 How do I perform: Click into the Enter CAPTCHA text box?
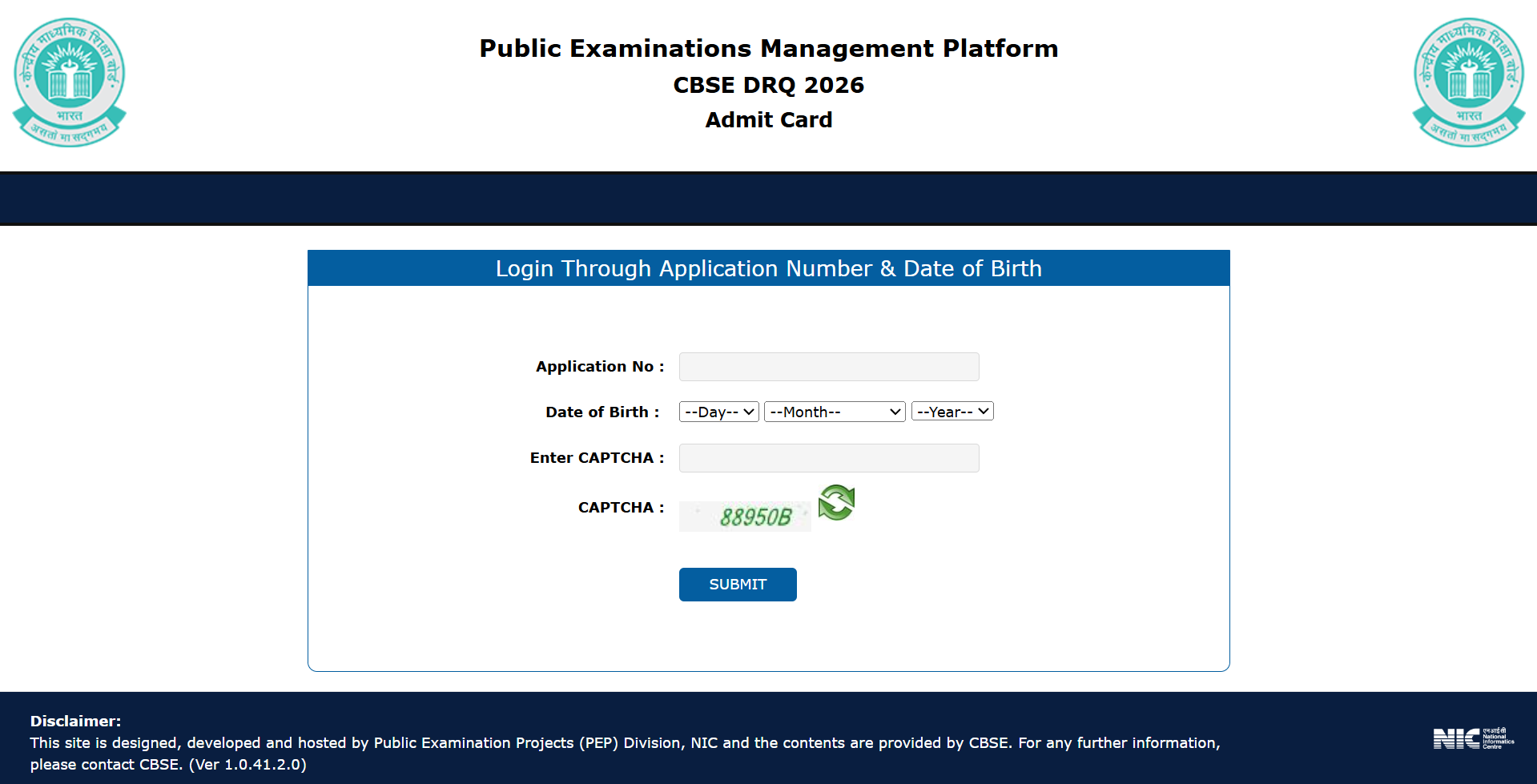828,458
